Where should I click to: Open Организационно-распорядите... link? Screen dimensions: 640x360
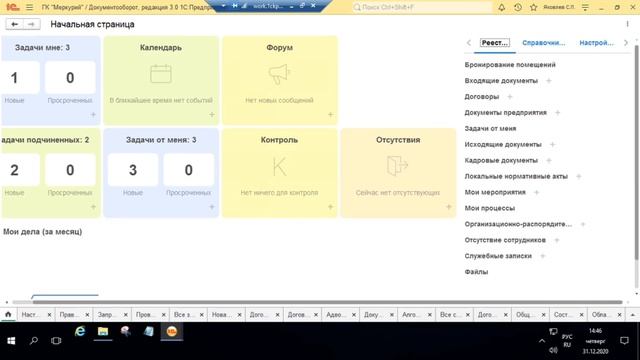pyautogui.click(x=518, y=224)
